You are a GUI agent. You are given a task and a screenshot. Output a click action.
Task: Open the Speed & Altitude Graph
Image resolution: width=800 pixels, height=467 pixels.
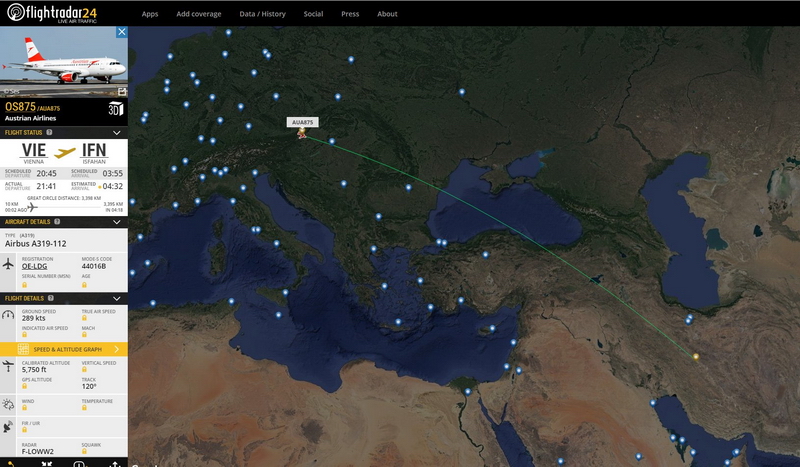(x=64, y=349)
